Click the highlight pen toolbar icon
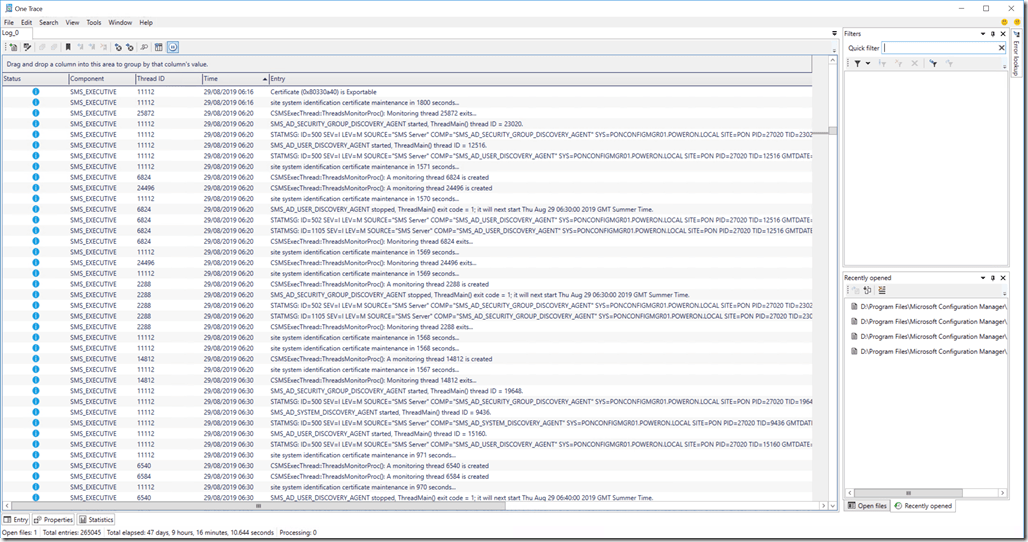This screenshot has height=542, width=1028. pyautogui.click(x=28, y=46)
